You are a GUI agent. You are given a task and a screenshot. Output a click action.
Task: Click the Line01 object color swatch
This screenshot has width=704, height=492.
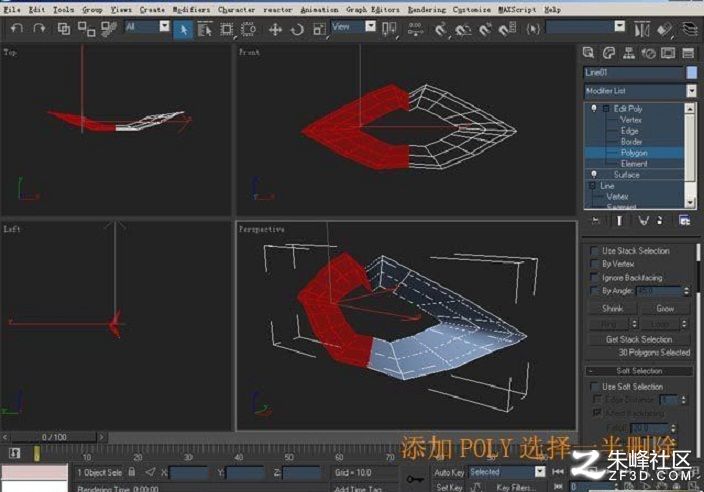pyautogui.click(x=692, y=72)
